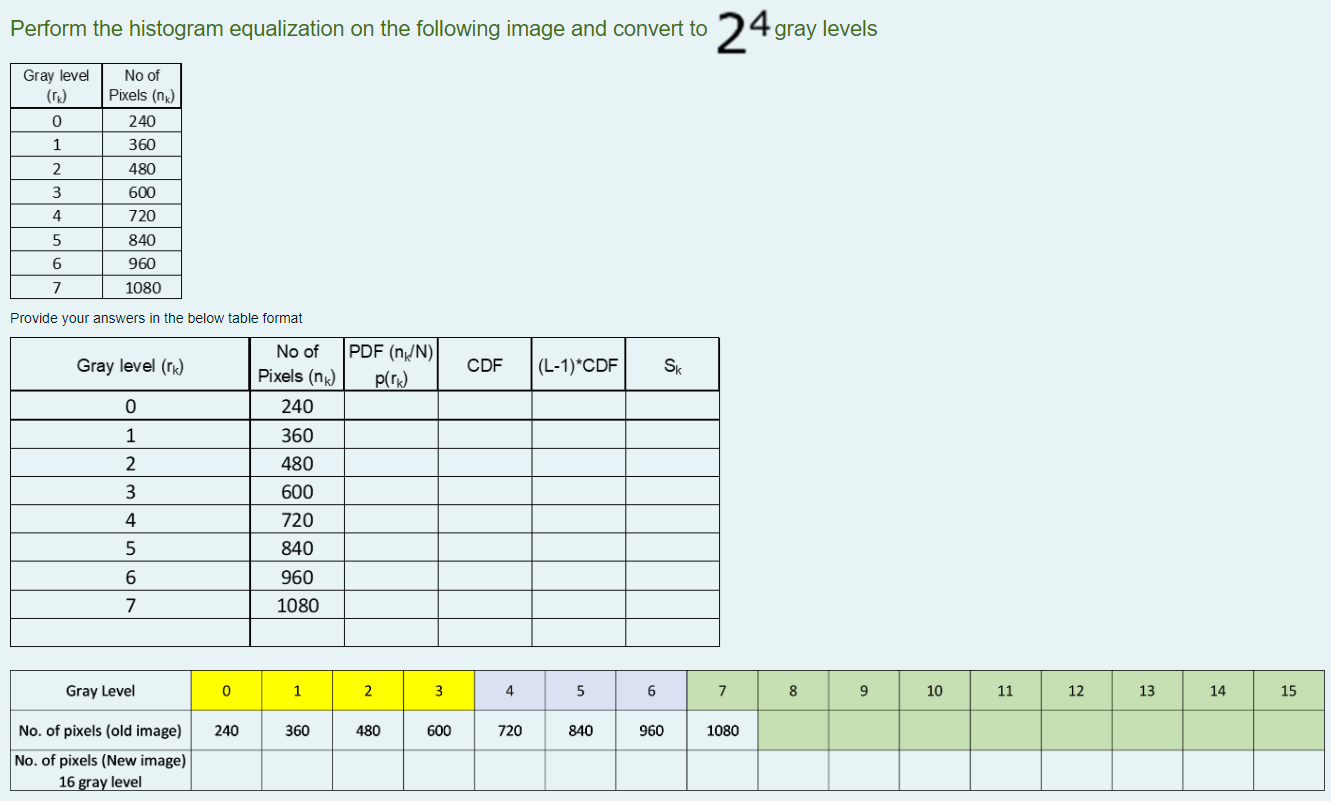This screenshot has width=1331, height=801.
Task: Click lavender gray level 4 cell in 16-level table
Action: point(510,691)
